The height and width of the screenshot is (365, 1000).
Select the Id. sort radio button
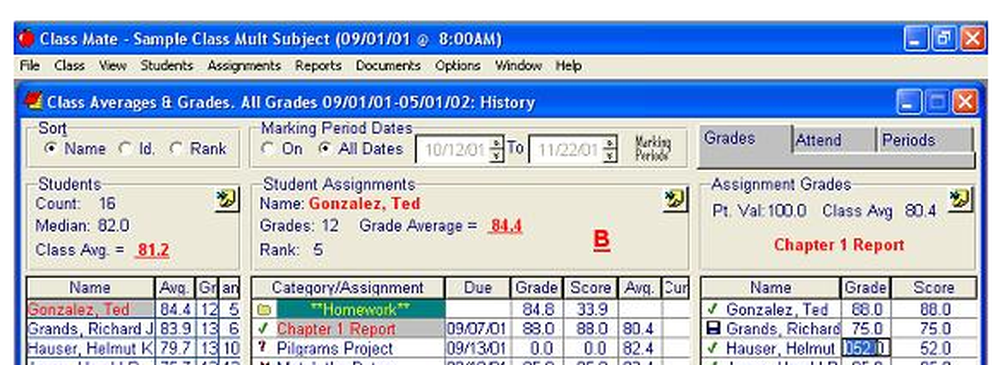(125, 149)
